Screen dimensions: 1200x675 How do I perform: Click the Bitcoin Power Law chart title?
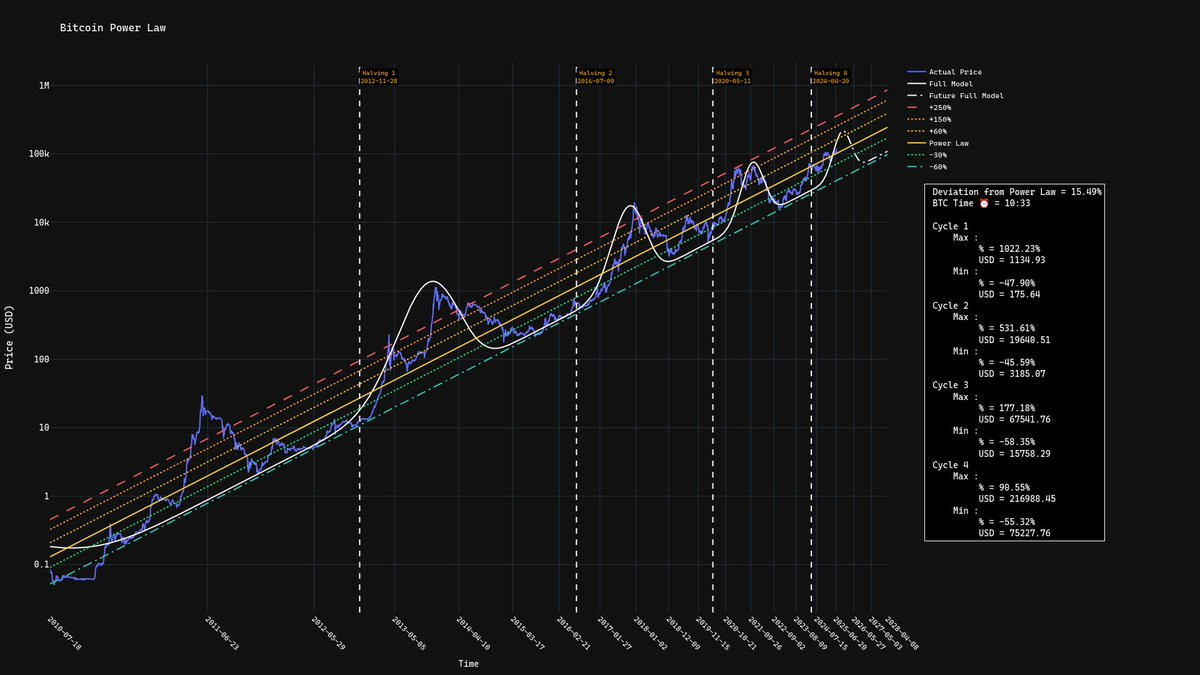pos(113,28)
